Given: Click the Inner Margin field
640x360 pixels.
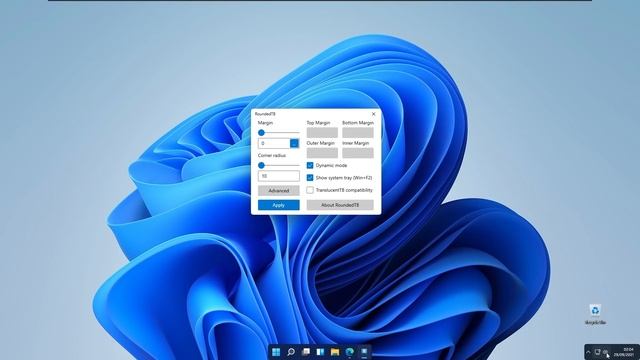Looking at the screenshot, I should [358, 153].
